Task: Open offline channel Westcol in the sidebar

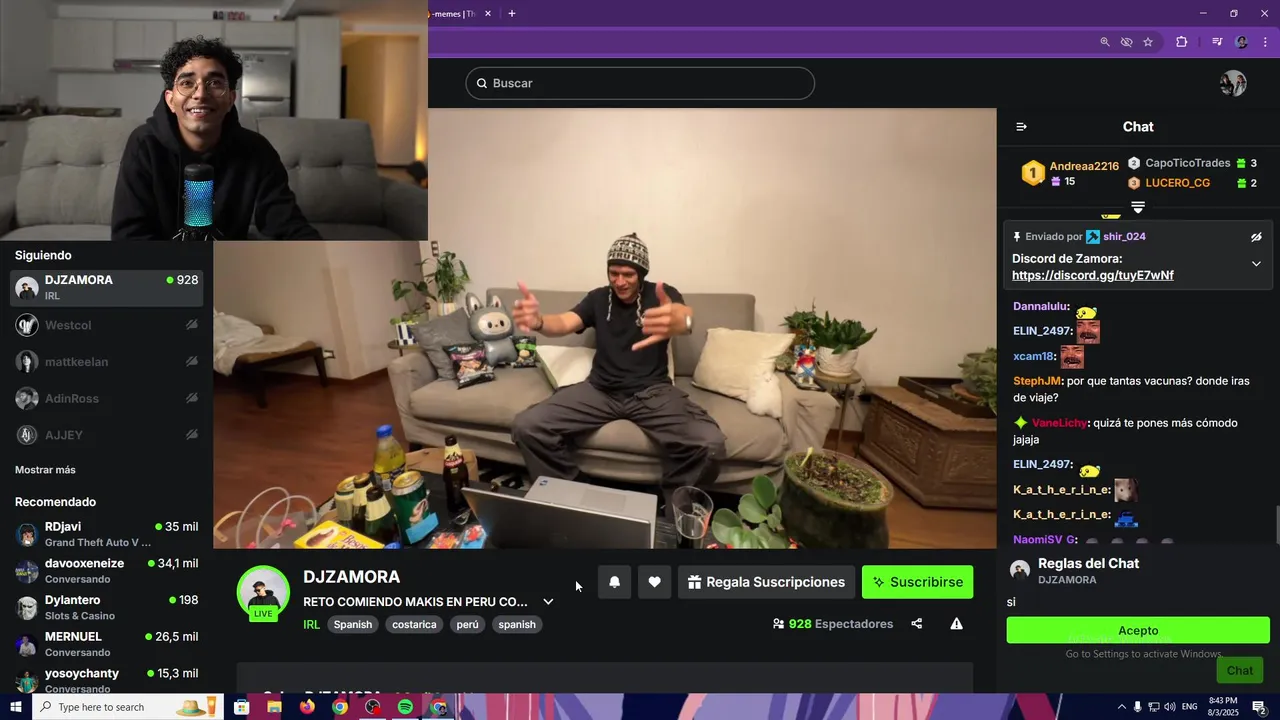Action: (106, 325)
